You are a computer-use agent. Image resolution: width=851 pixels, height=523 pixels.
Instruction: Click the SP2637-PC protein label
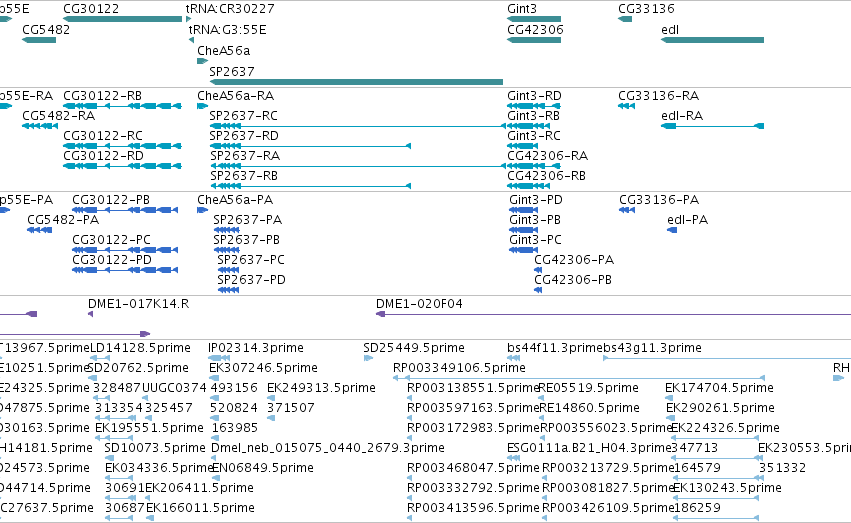(x=251, y=260)
